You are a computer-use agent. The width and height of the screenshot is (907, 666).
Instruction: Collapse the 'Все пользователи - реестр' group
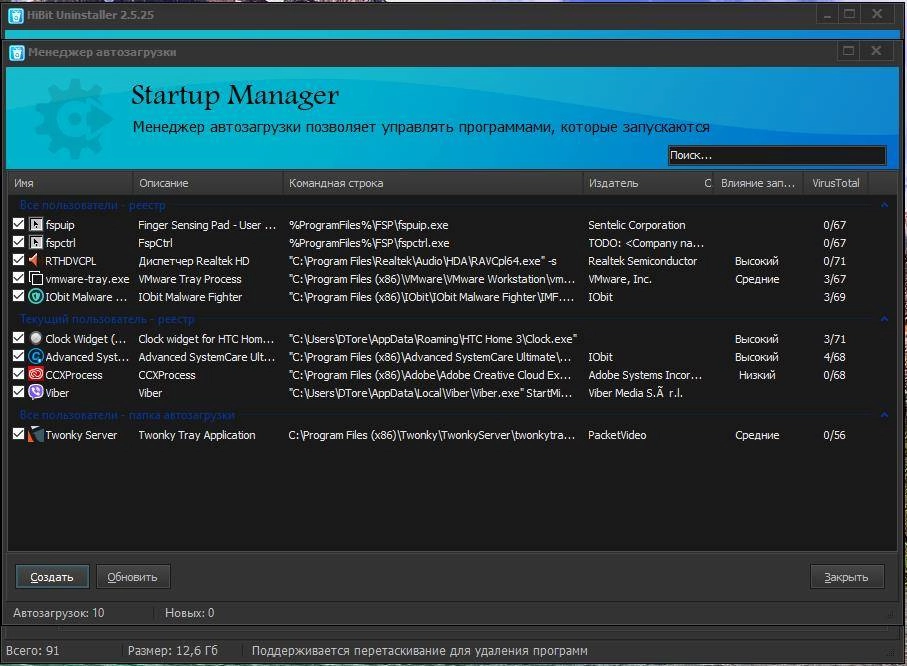pos(884,205)
